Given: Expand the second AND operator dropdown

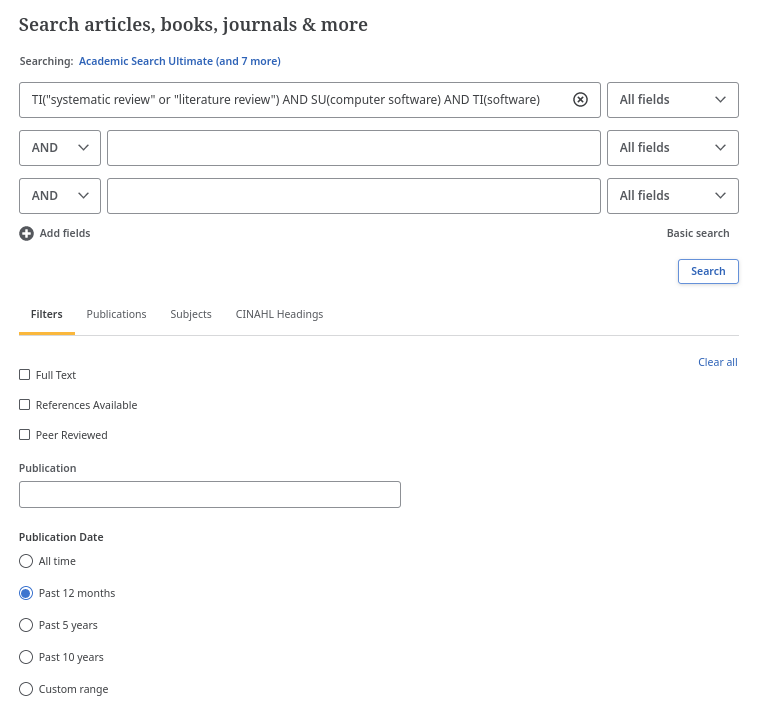Looking at the screenshot, I should [60, 196].
